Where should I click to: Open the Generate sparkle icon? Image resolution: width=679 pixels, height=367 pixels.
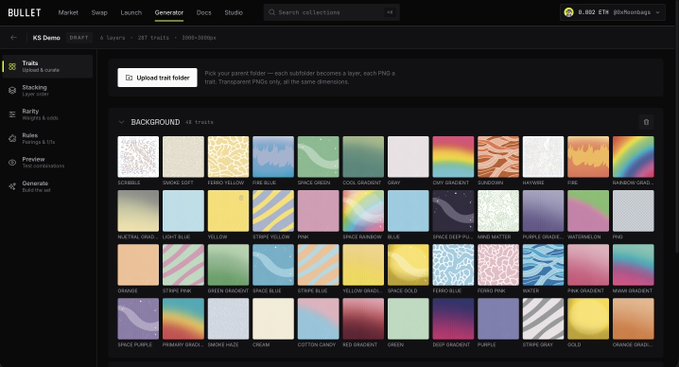[12, 187]
